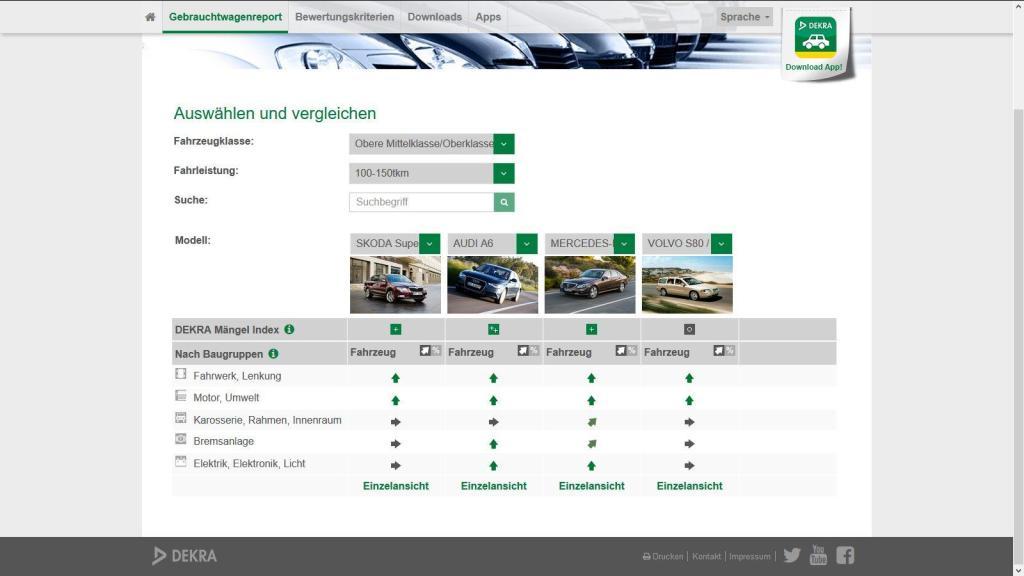The height and width of the screenshot is (576, 1024).
Task: Open Einzelansicht for the Skoda
Action: pos(396,486)
